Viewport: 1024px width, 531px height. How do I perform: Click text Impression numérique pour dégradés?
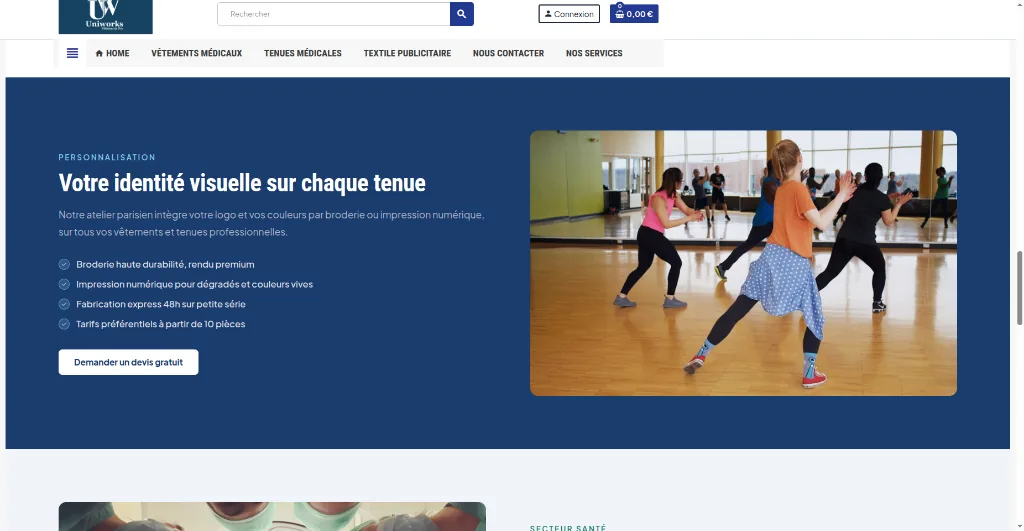195,284
